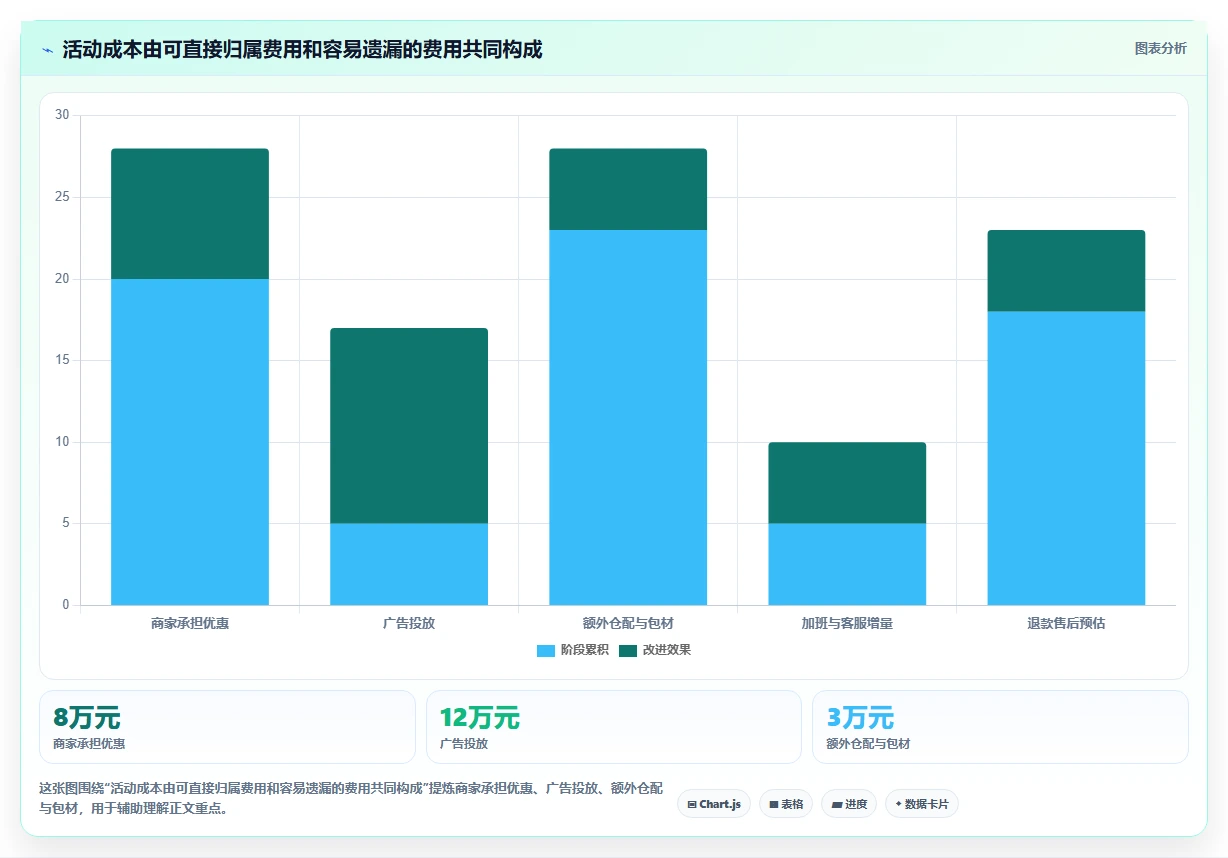Image resolution: width=1228 pixels, height=858 pixels.
Task: Click the y-axis value 5
Action: (65, 523)
